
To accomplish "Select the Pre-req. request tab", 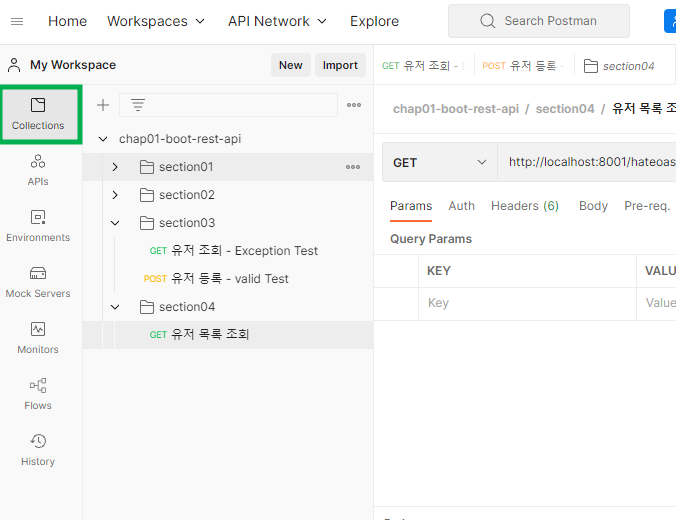I will [x=647, y=206].
